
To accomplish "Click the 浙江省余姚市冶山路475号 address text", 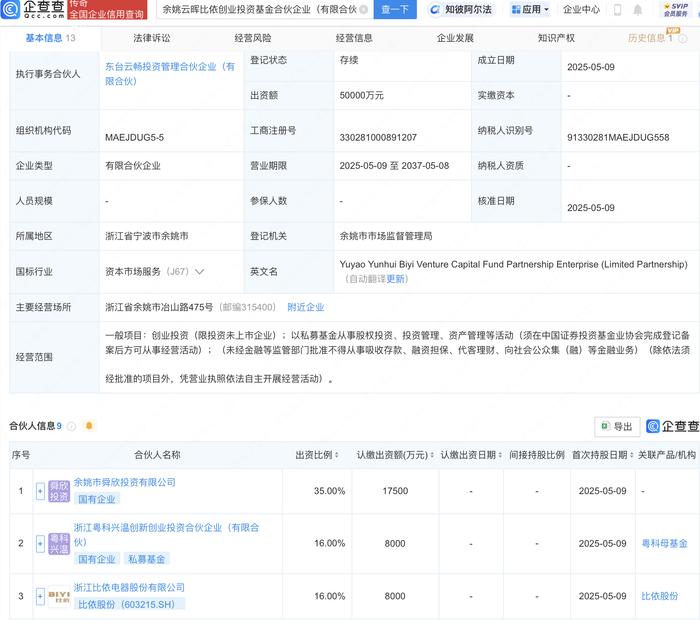I will tap(159, 307).
